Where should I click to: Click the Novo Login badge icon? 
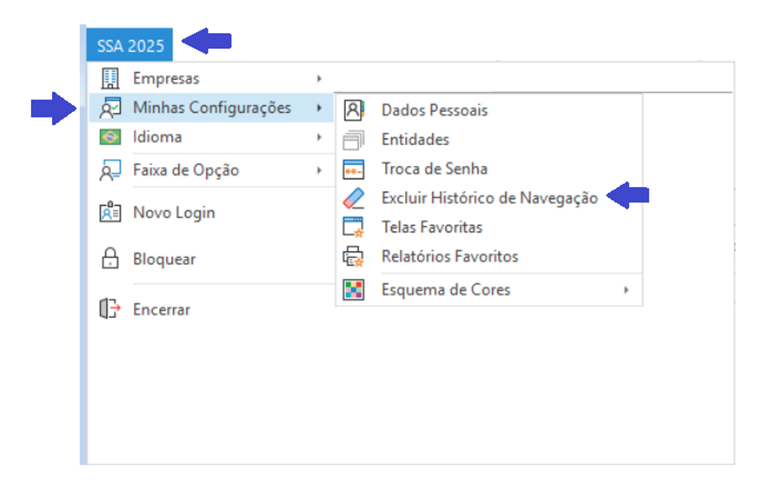(x=110, y=212)
